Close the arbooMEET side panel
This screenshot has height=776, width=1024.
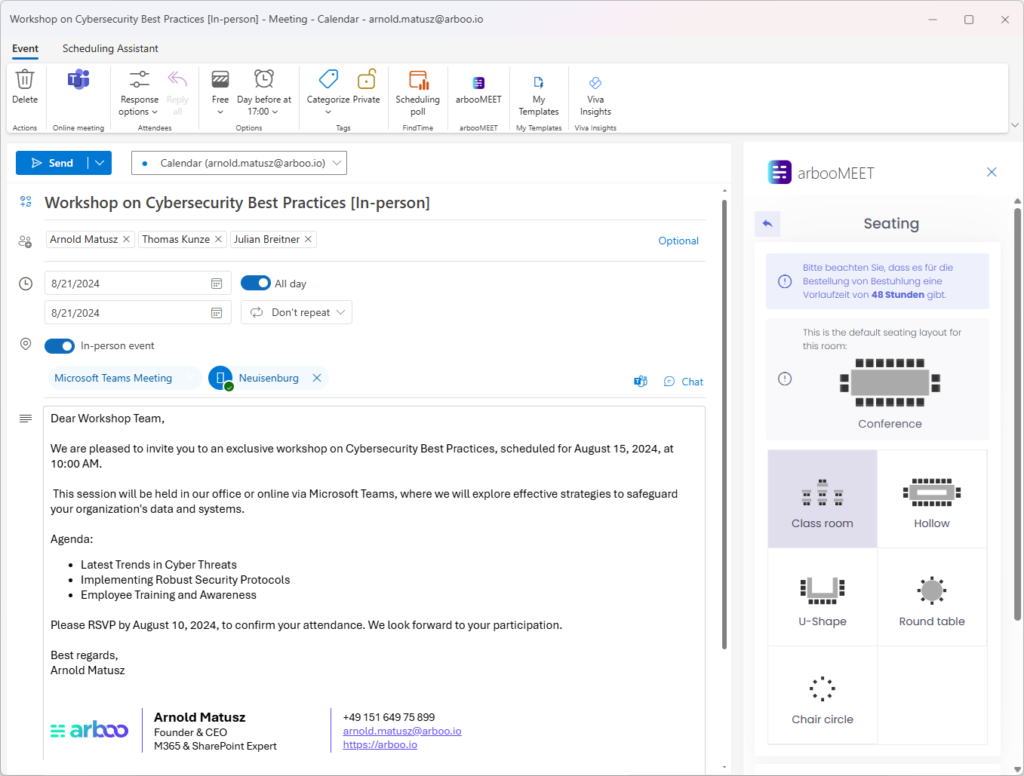click(991, 172)
